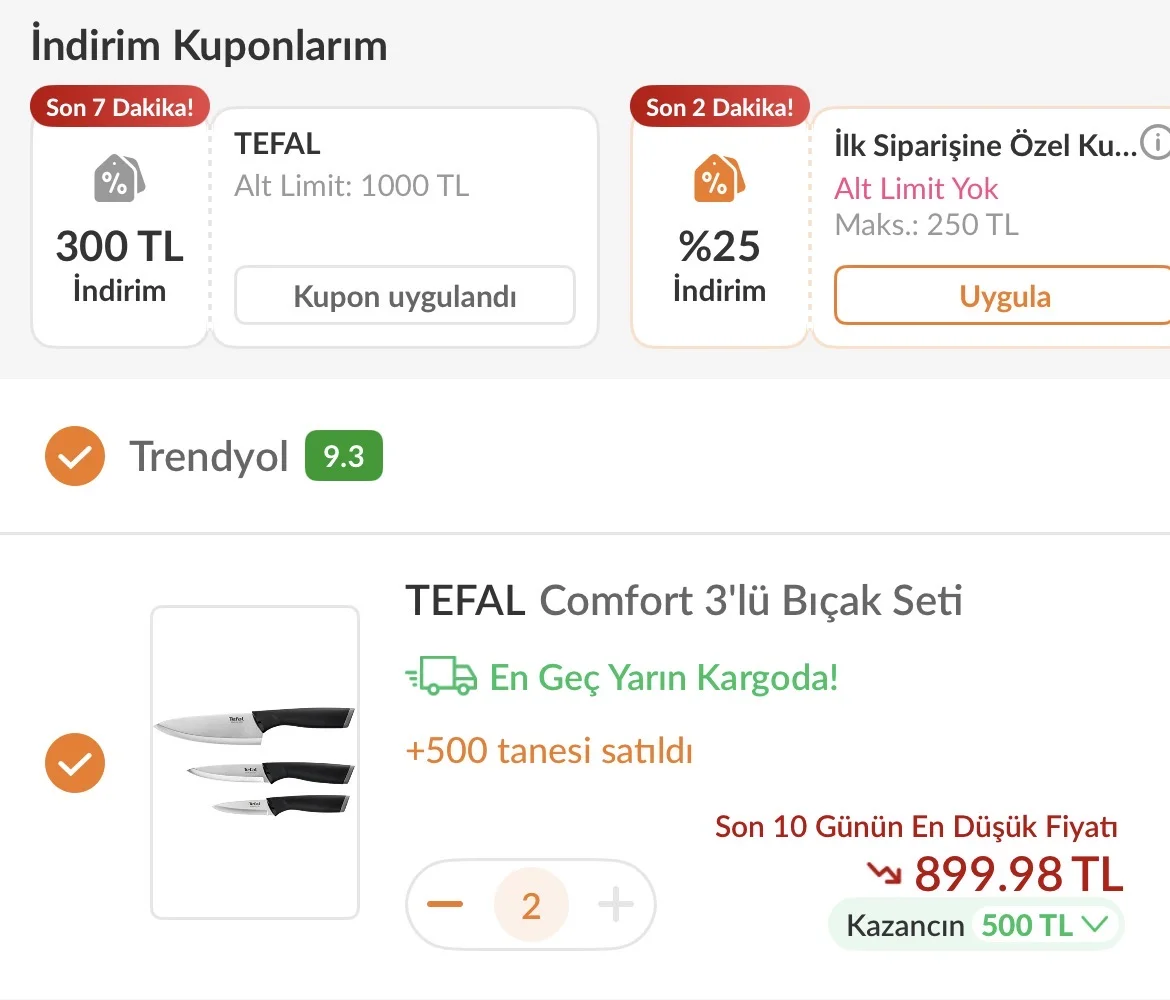Click the Kupon uygulandı button

(405, 296)
